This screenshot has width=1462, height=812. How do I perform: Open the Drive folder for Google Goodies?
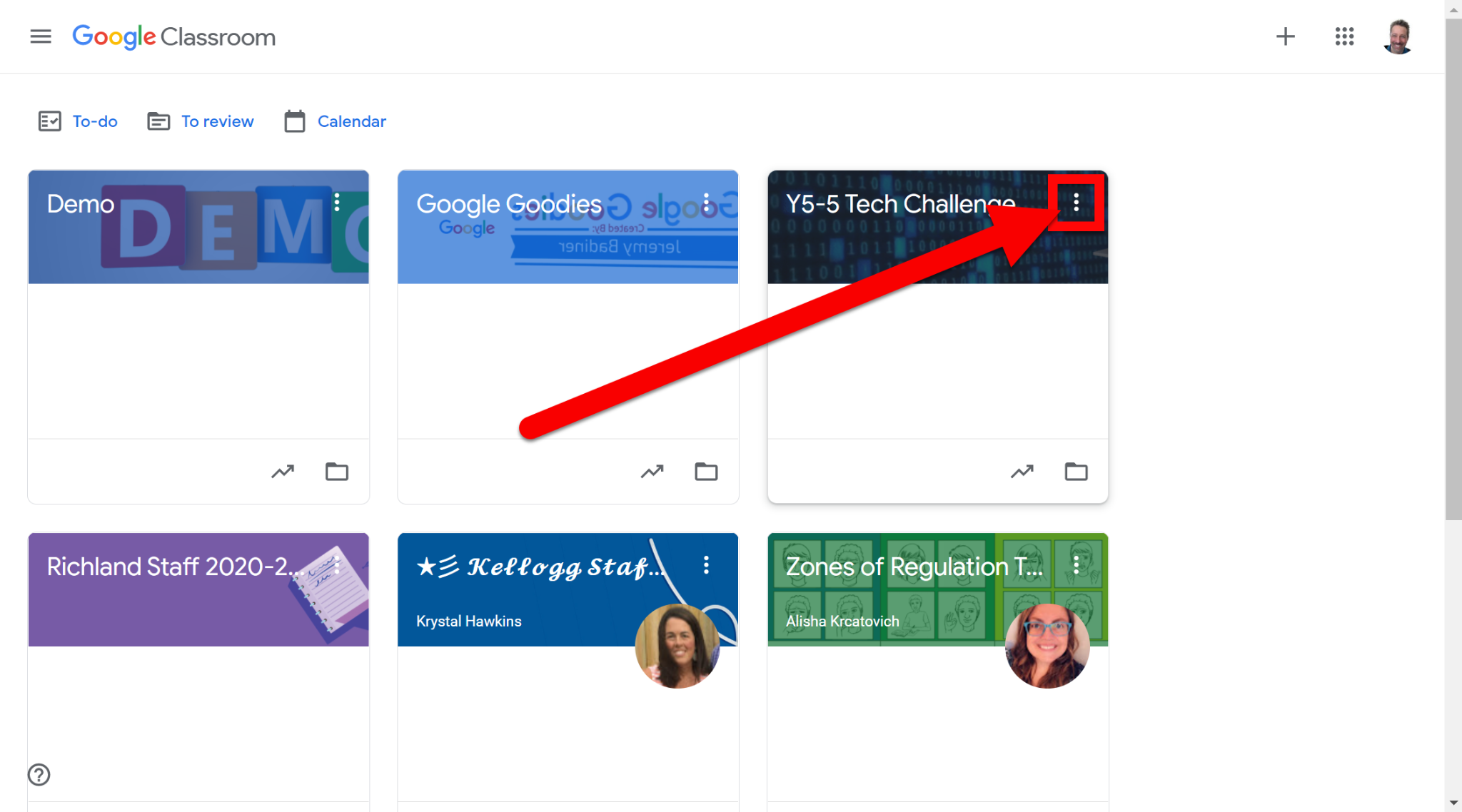click(x=706, y=472)
